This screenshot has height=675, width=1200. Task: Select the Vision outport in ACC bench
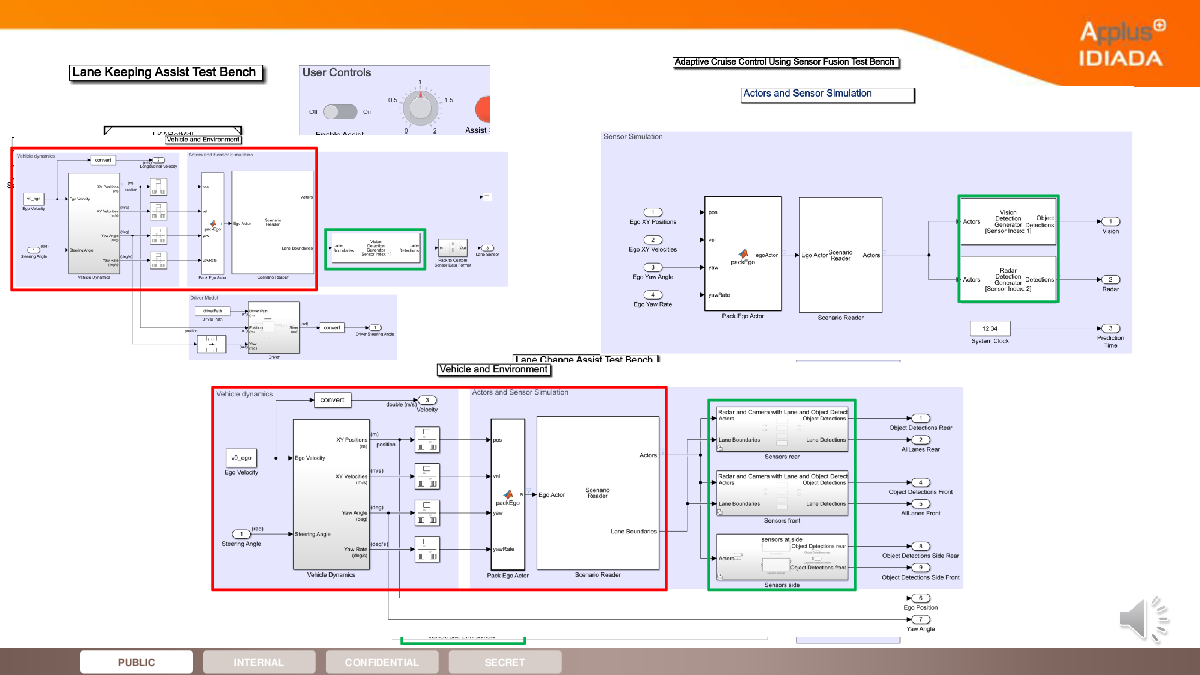[x=1110, y=221]
